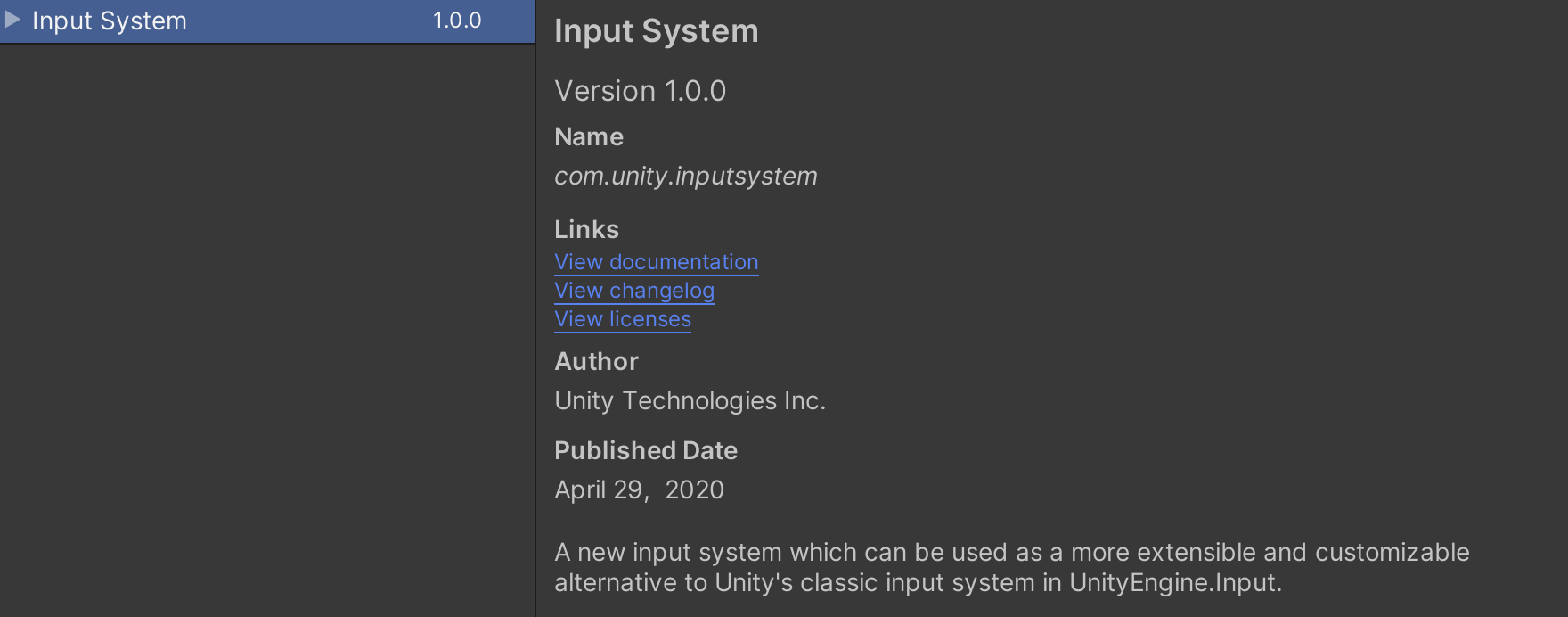Click the Unity Technologies Inc. author text
Screen dimensions: 1568x617
pos(690,401)
